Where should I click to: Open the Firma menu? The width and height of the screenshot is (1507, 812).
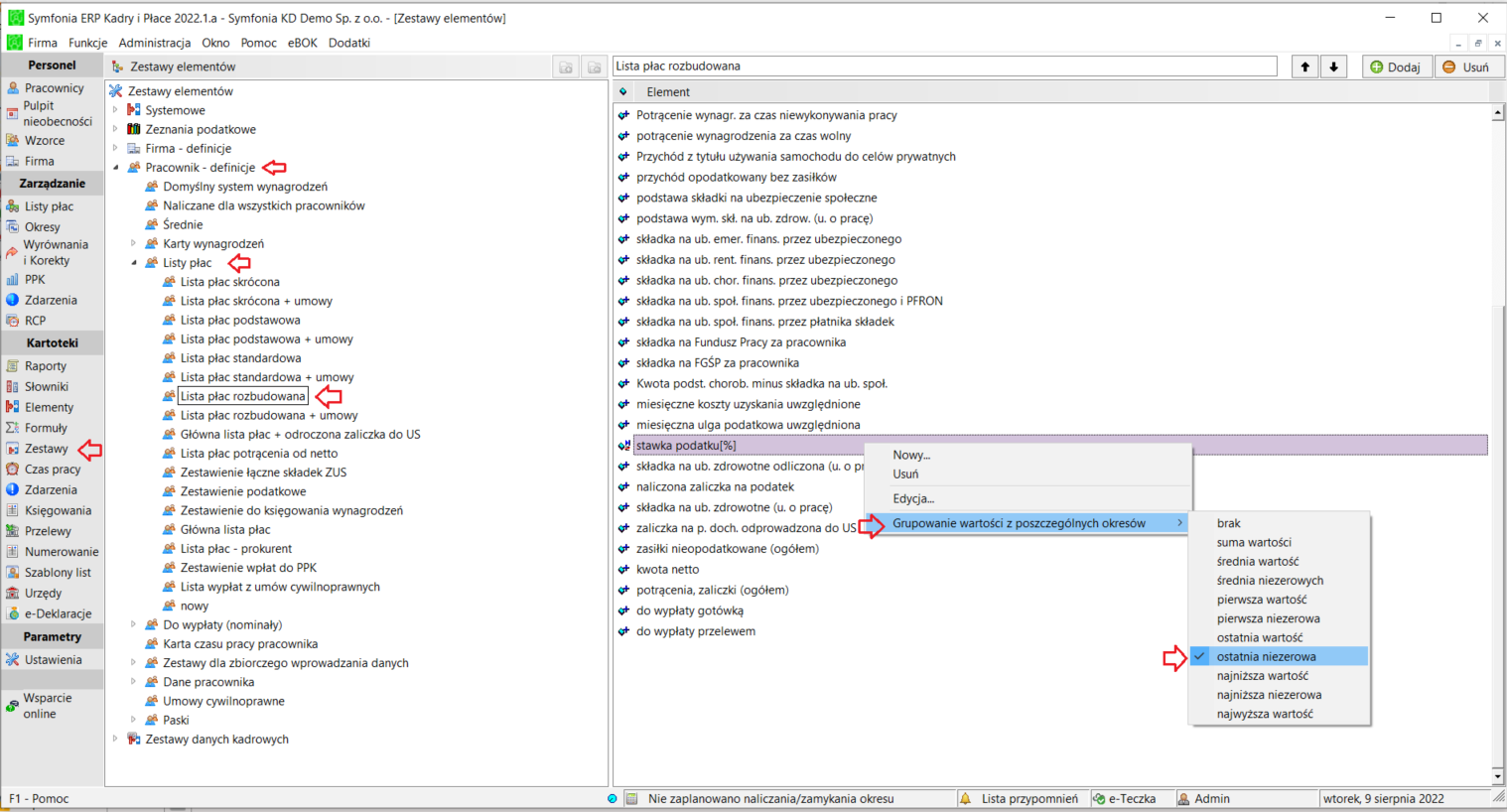click(x=42, y=43)
